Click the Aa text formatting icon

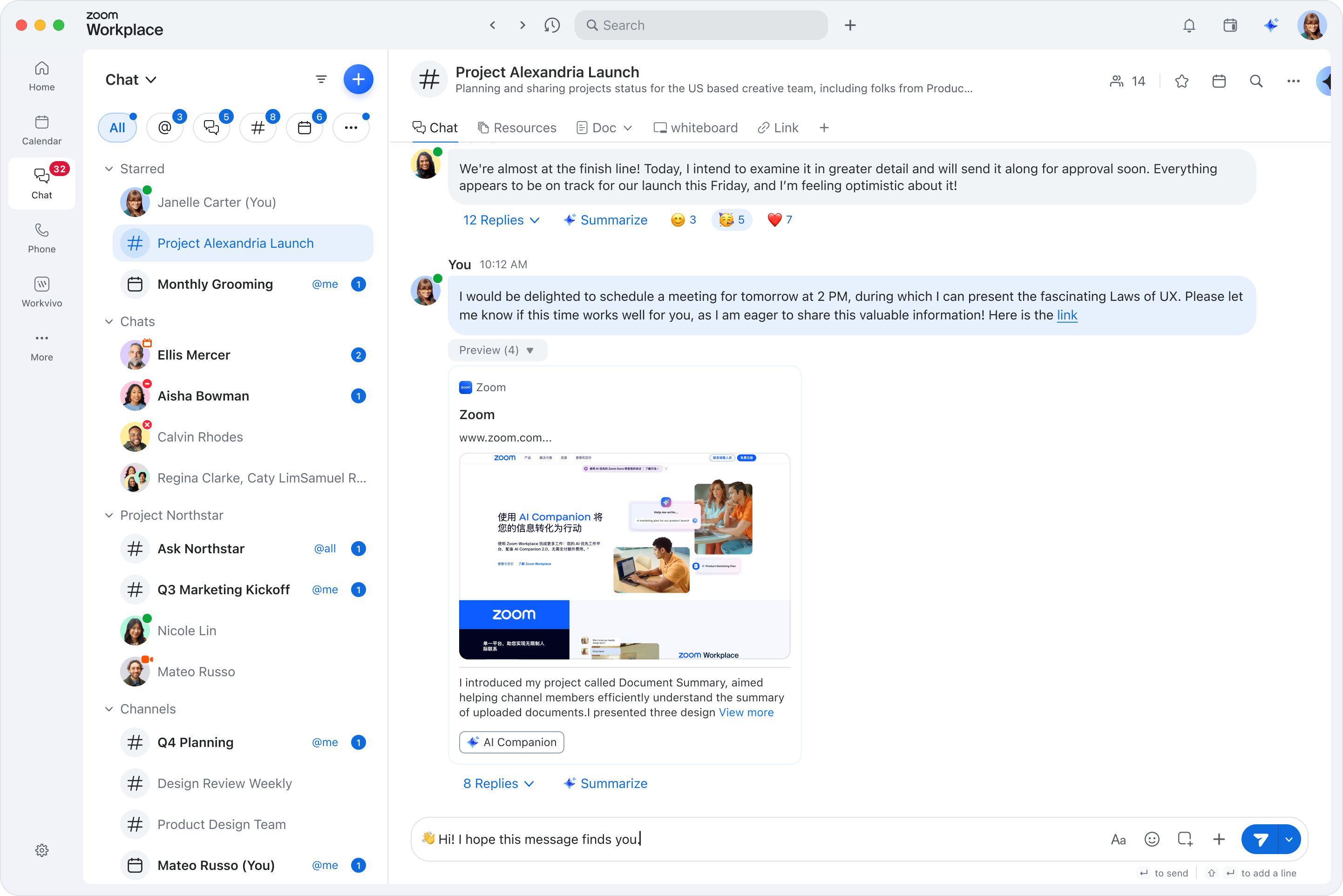pyautogui.click(x=1118, y=839)
